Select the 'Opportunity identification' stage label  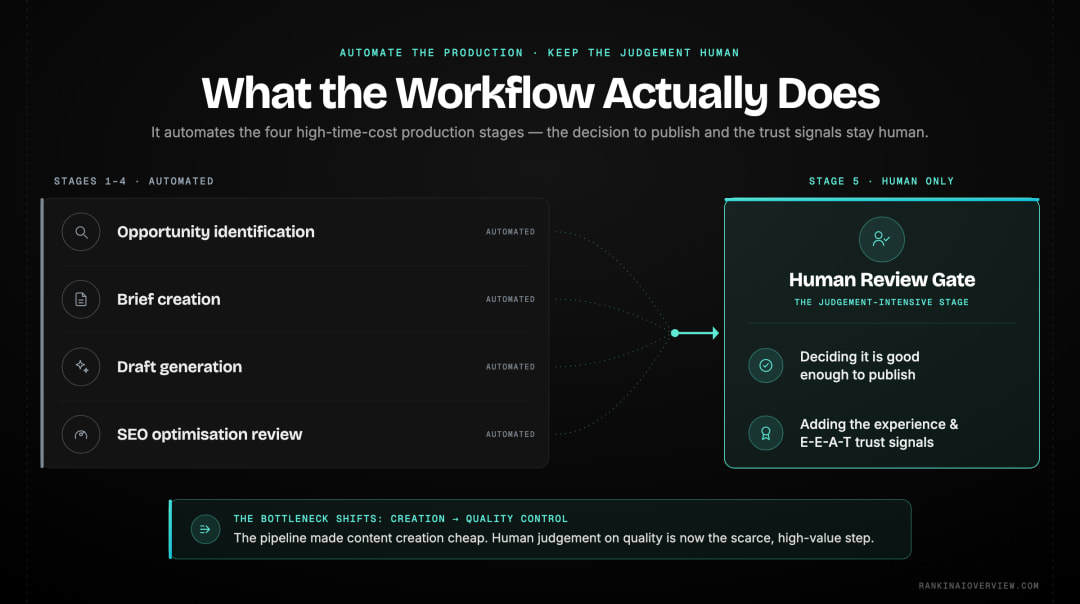point(216,232)
